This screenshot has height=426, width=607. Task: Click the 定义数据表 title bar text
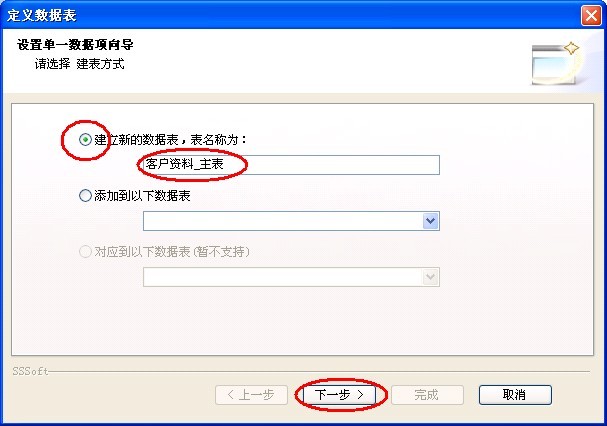coord(42,15)
